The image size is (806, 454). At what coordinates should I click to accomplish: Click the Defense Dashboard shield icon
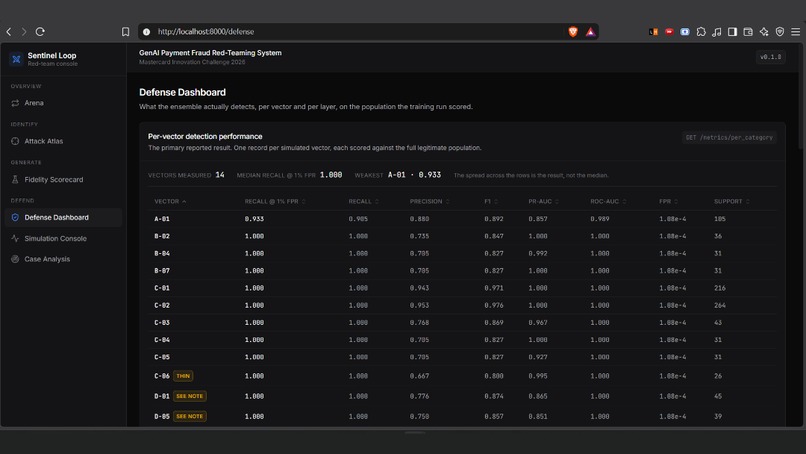15,217
